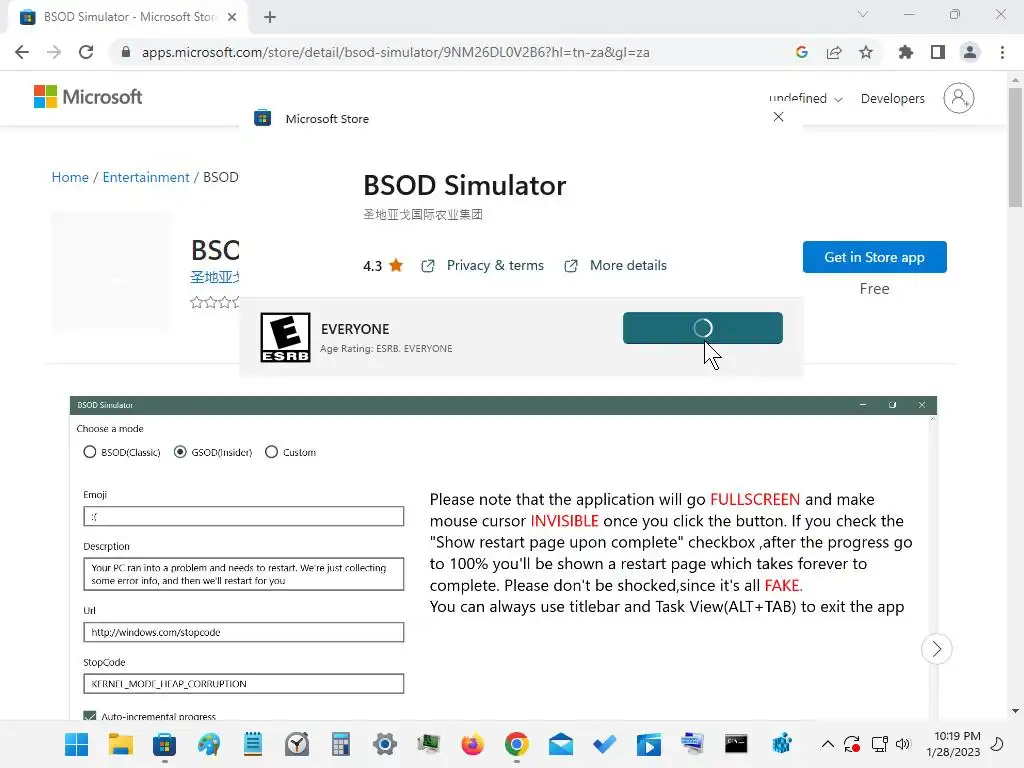This screenshot has width=1024, height=768.
Task: Click Get in Store app button
Action: pos(874,257)
